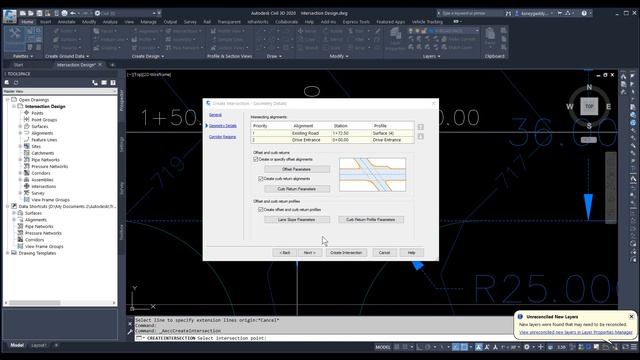This screenshot has width=640, height=360.
Task: Move alignment priority up with the up arrow icon
Action: (421, 127)
